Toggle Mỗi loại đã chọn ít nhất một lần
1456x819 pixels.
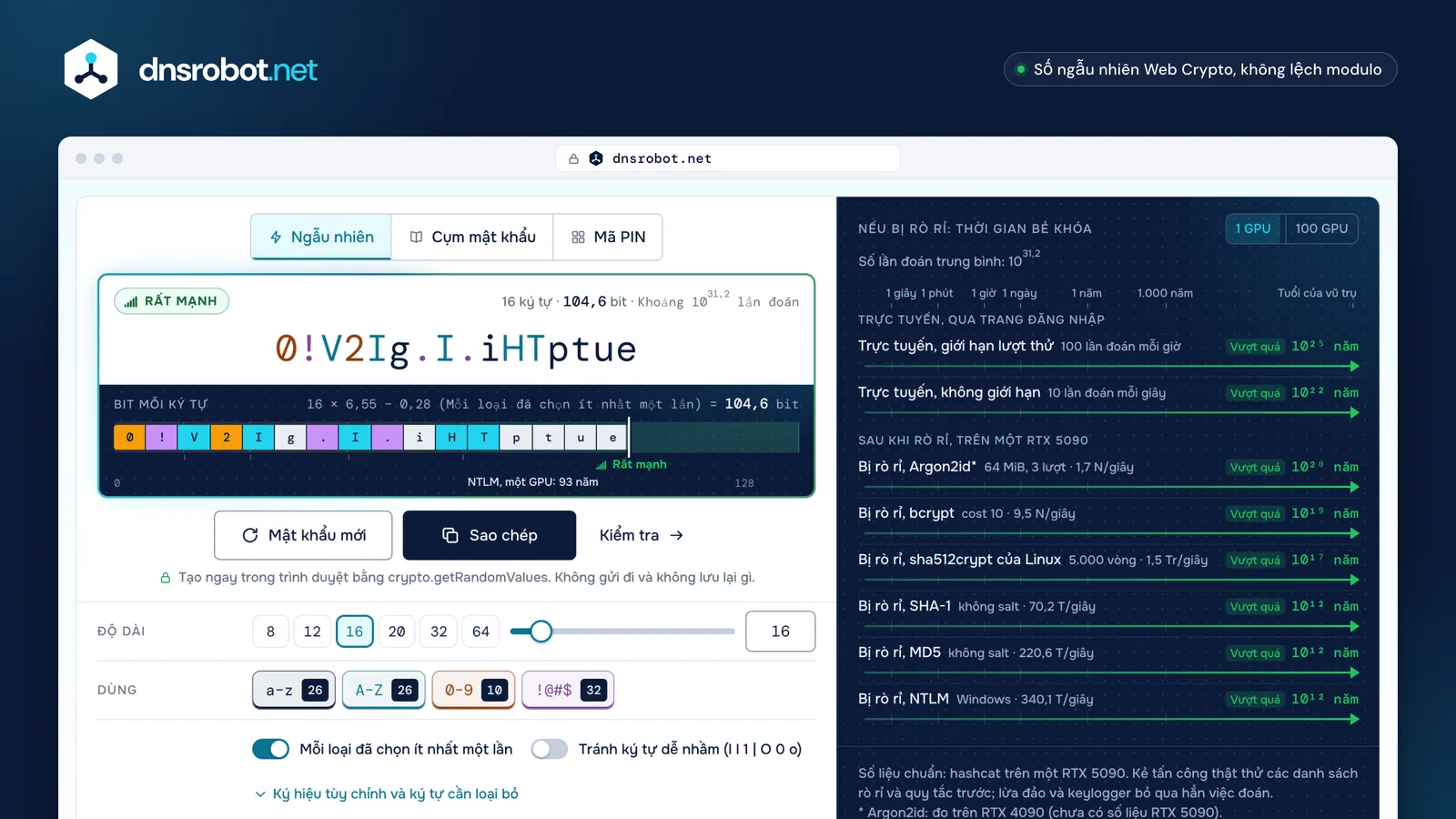click(x=270, y=749)
